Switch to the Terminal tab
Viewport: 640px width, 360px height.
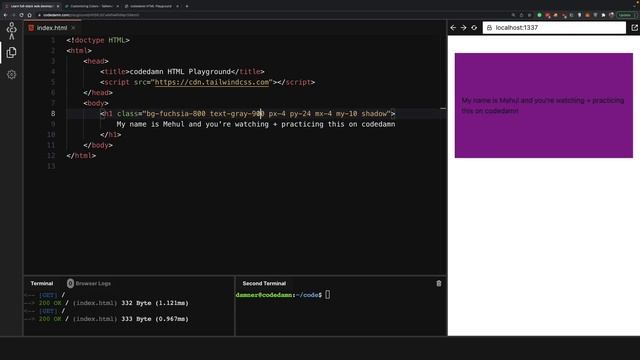(x=42, y=283)
